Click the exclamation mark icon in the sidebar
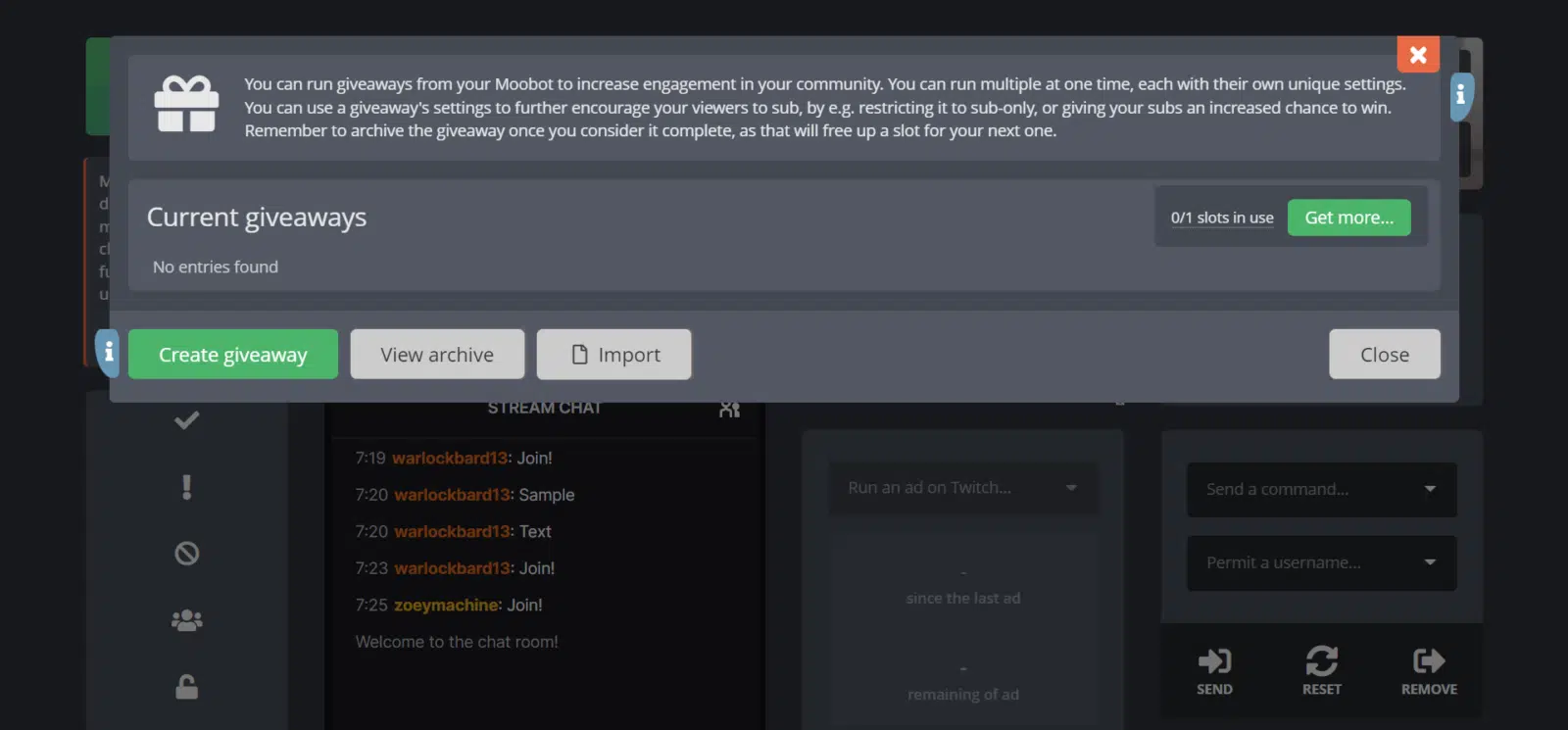This screenshot has height=730, width=1568. 186,487
